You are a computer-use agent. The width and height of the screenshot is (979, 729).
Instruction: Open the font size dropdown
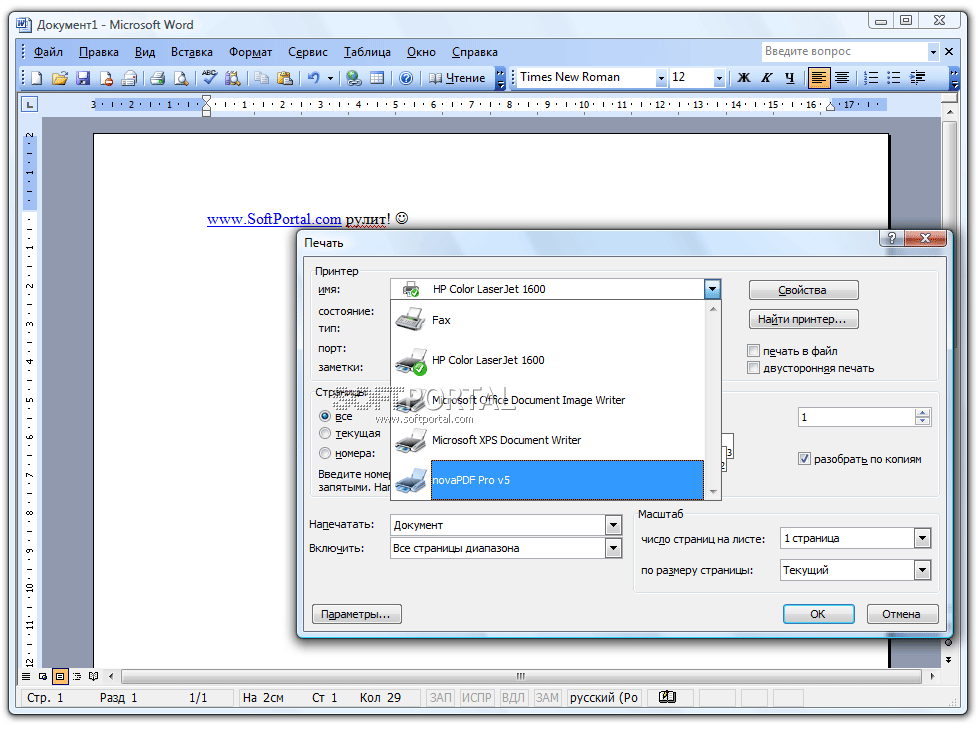coord(719,78)
